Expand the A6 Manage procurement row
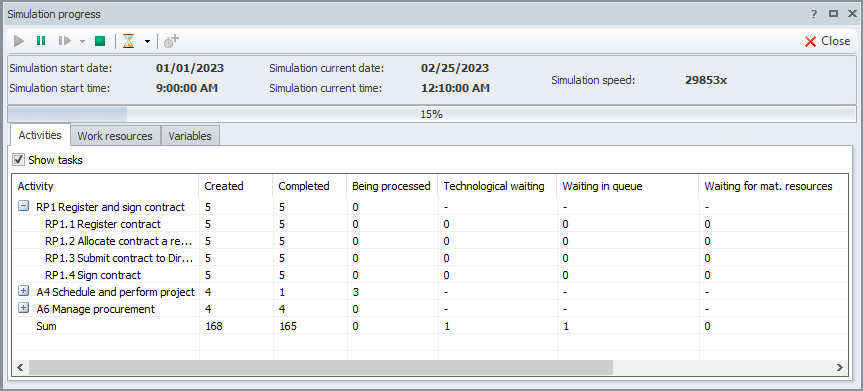This screenshot has height=391, width=863. [x=23, y=308]
